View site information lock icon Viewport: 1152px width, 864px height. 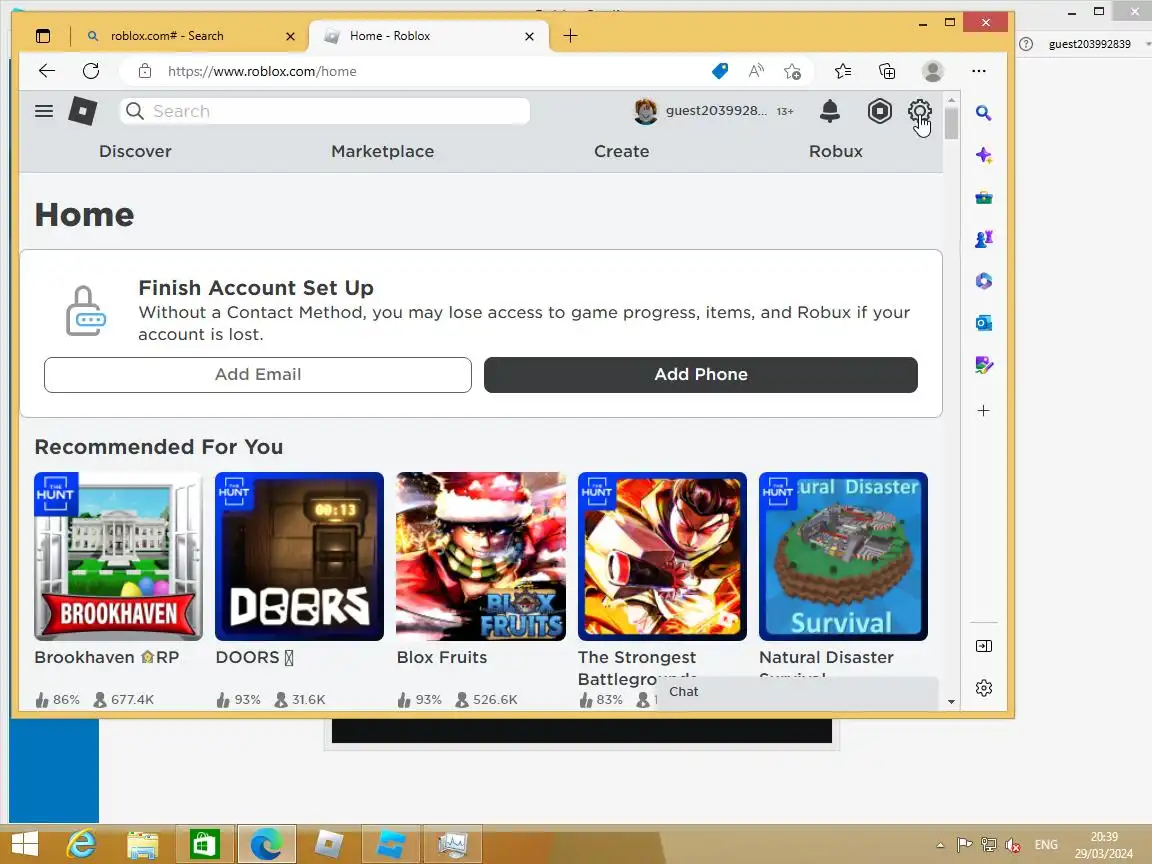pos(145,71)
